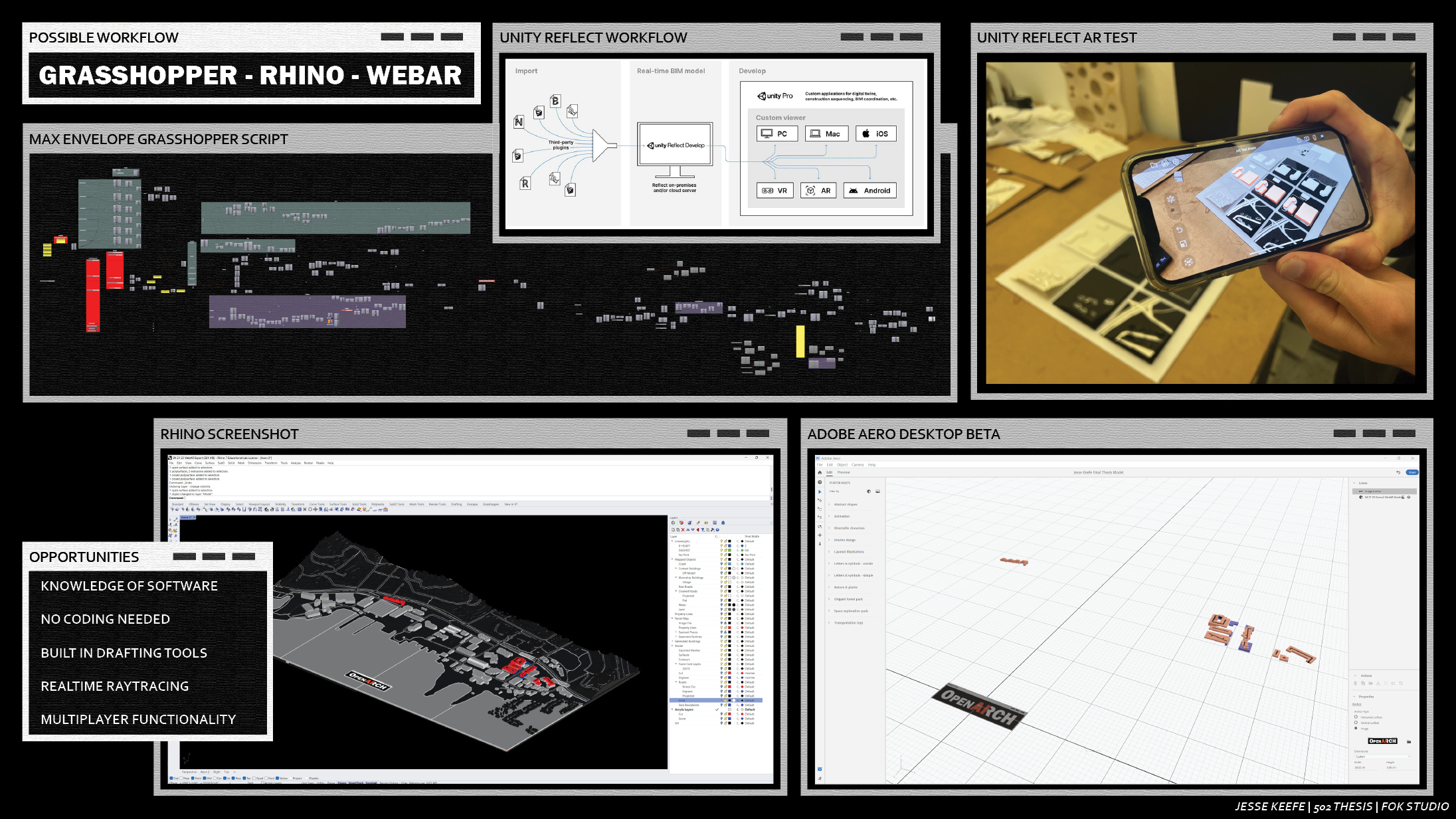Click the image filter icon in Starter Assets
Screen dimensions: 1456x819
tap(877, 492)
